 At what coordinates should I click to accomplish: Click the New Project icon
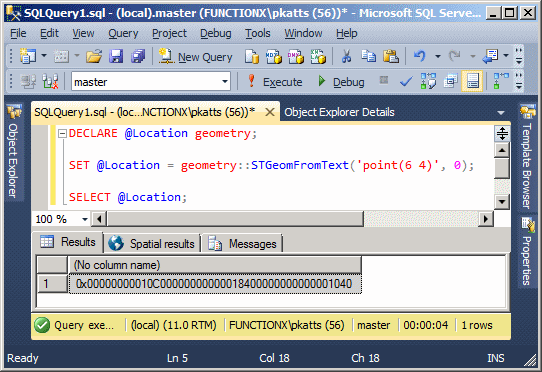(28, 56)
